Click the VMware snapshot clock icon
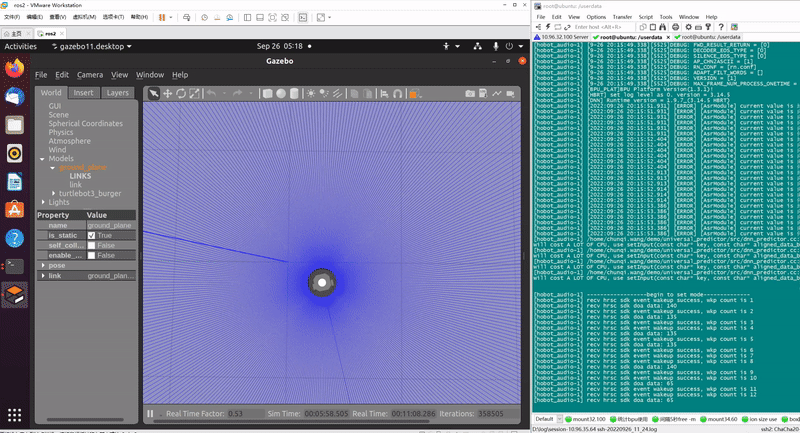 point(204,17)
